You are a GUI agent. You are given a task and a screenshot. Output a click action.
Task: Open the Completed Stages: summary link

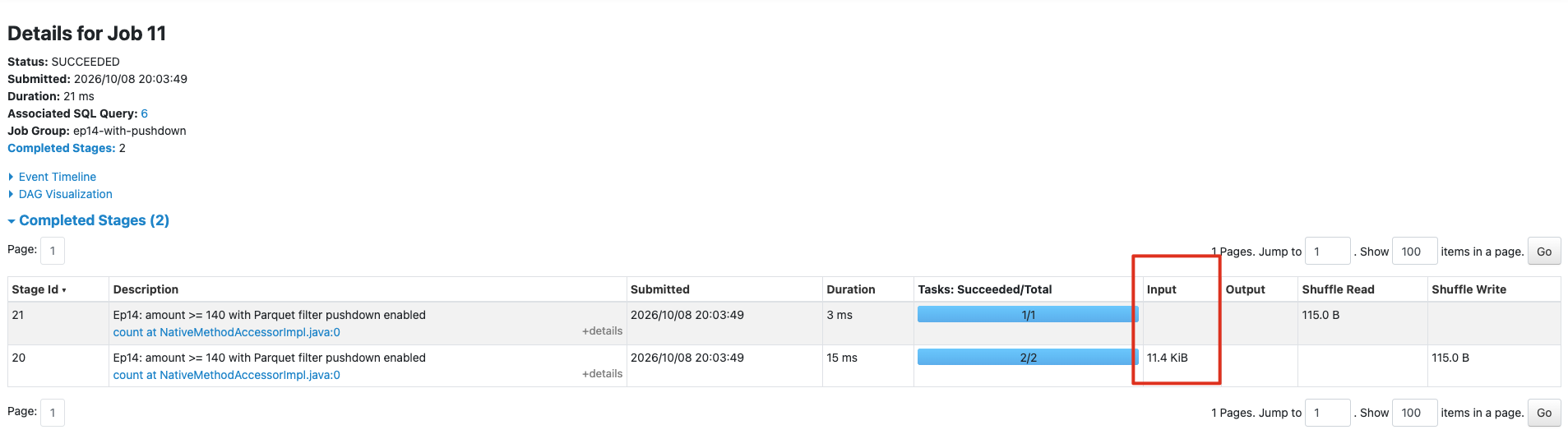click(62, 148)
